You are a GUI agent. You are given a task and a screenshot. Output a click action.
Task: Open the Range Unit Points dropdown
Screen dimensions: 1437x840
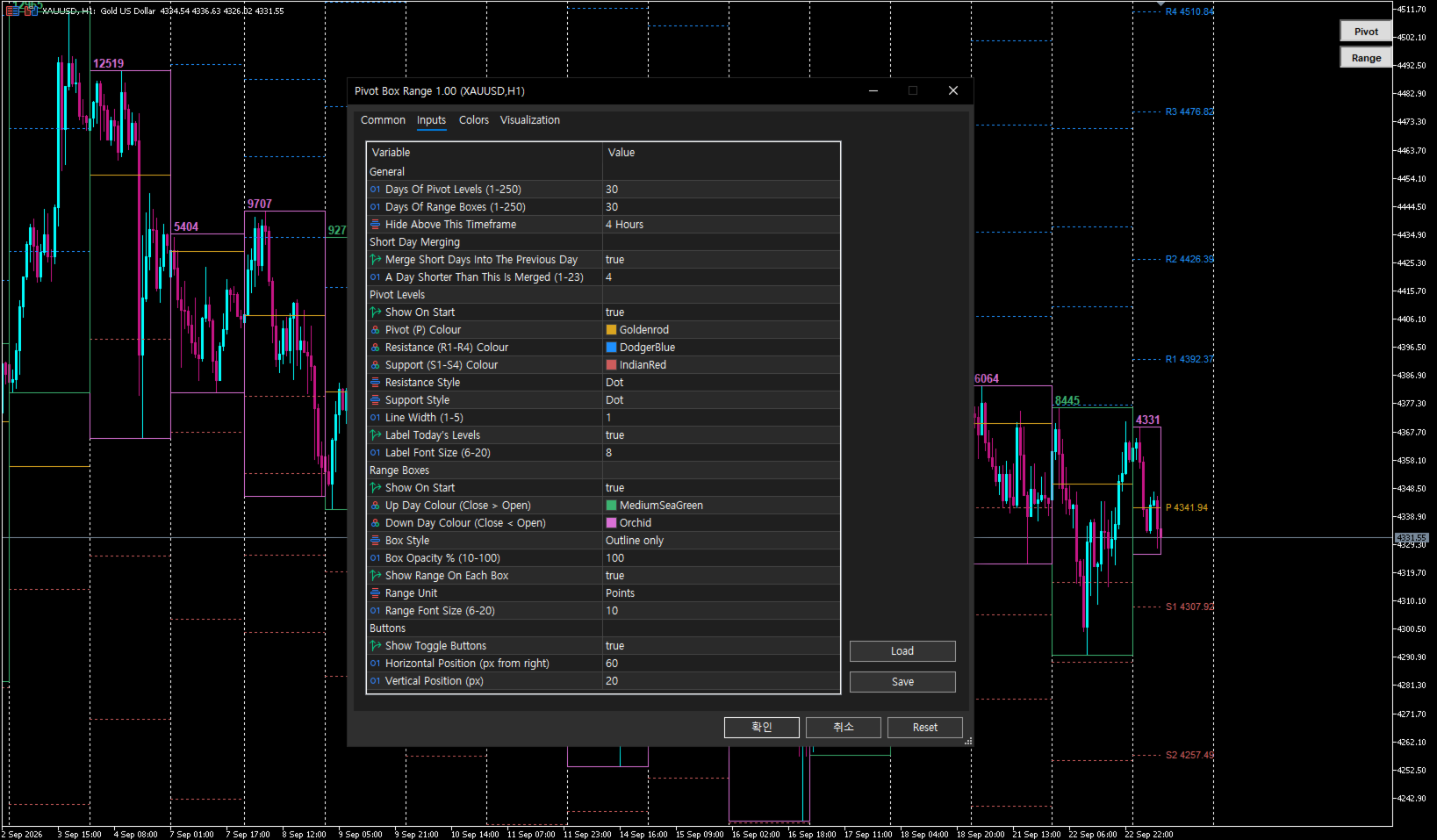pyautogui.click(x=721, y=593)
